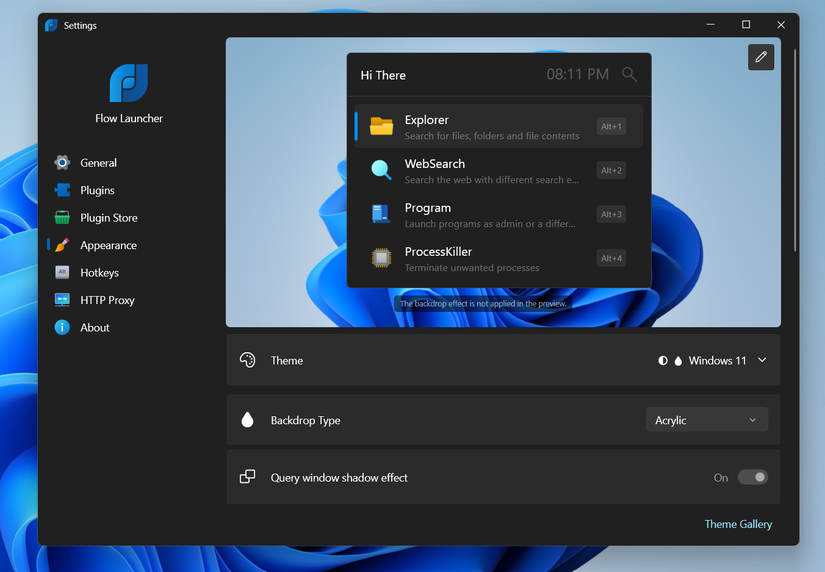Click the backdrop effect not applied notice

[x=483, y=304]
